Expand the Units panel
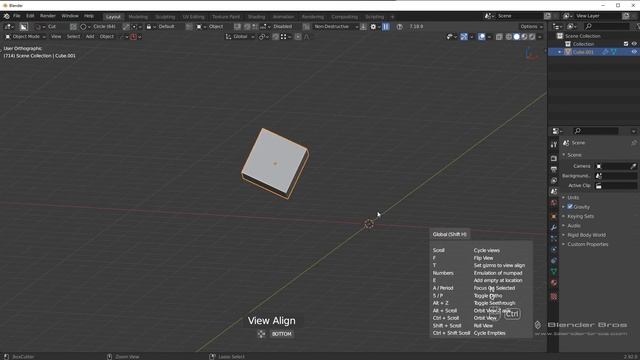The width and height of the screenshot is (640, 360). click(x=573, y=197)
